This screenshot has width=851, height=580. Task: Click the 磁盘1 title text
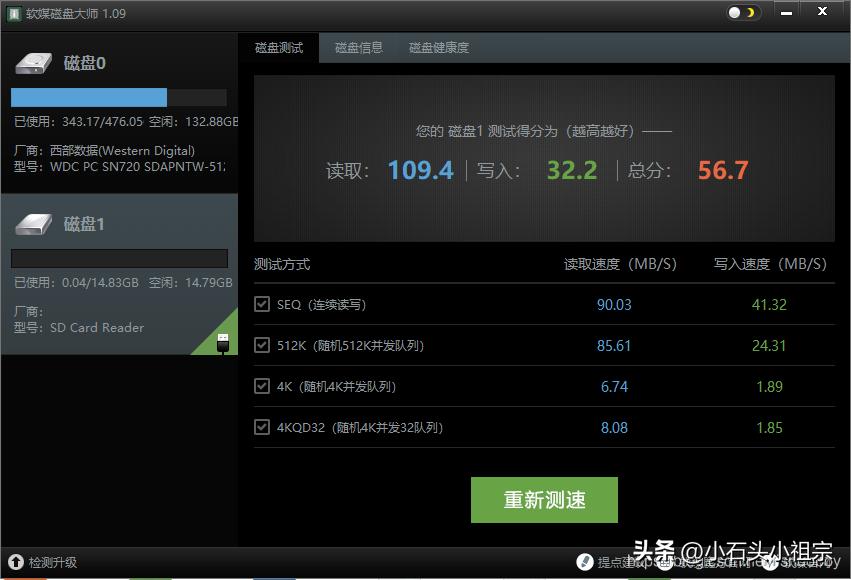tap(84, 224)
